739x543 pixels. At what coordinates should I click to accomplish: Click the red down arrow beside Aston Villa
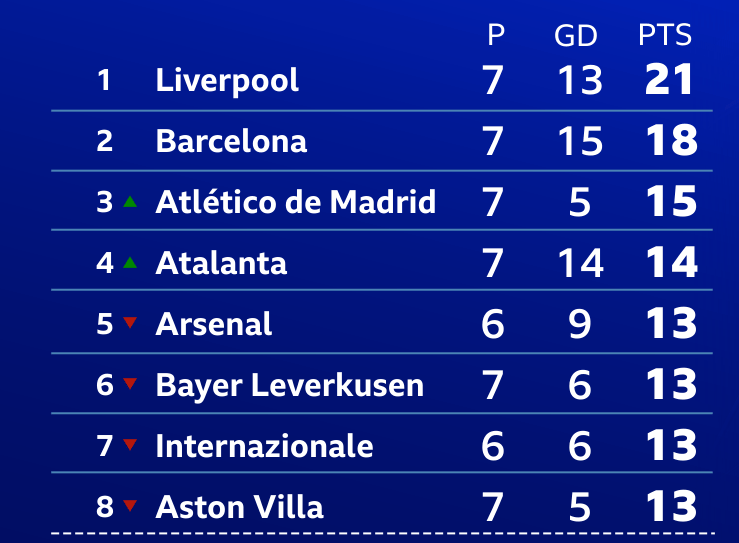pos(129,506)
